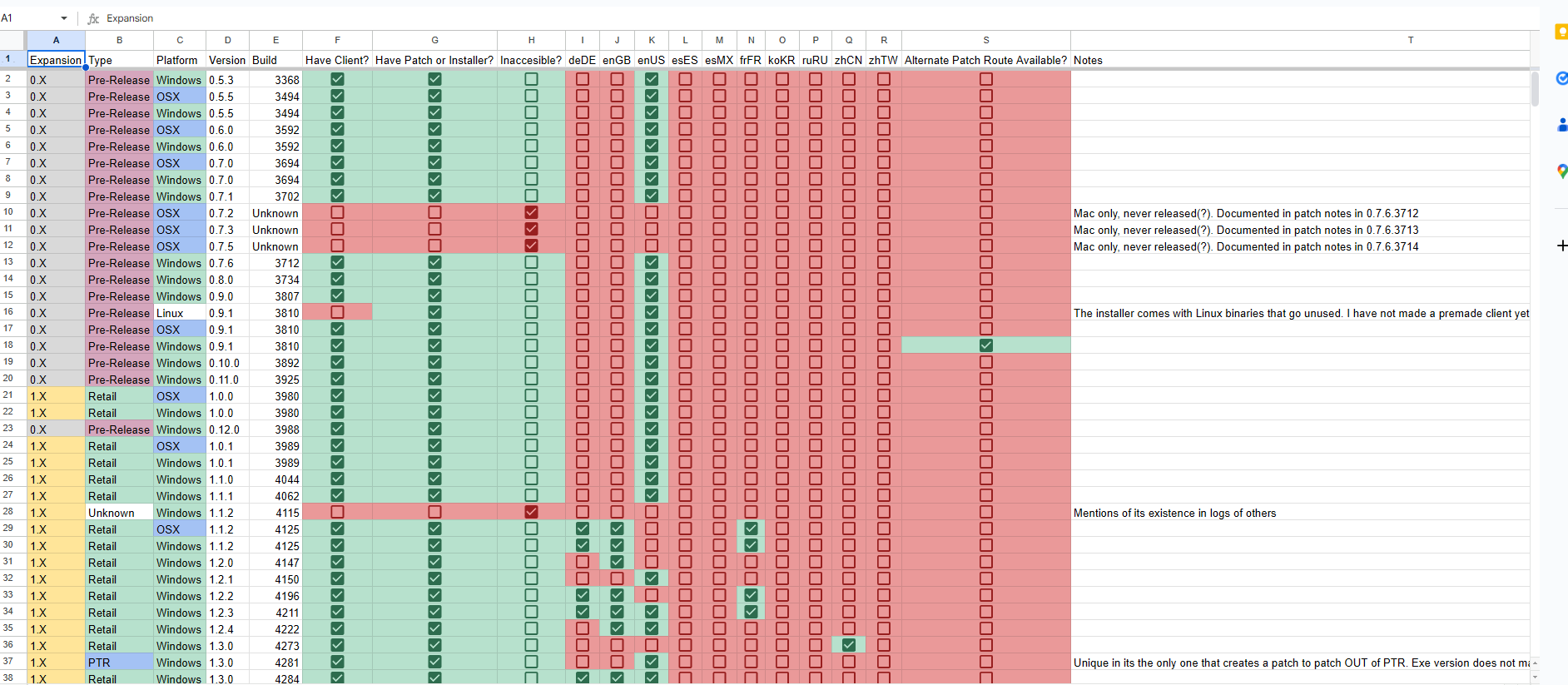
Task: Select row 10 header
Action: point(12,212)
